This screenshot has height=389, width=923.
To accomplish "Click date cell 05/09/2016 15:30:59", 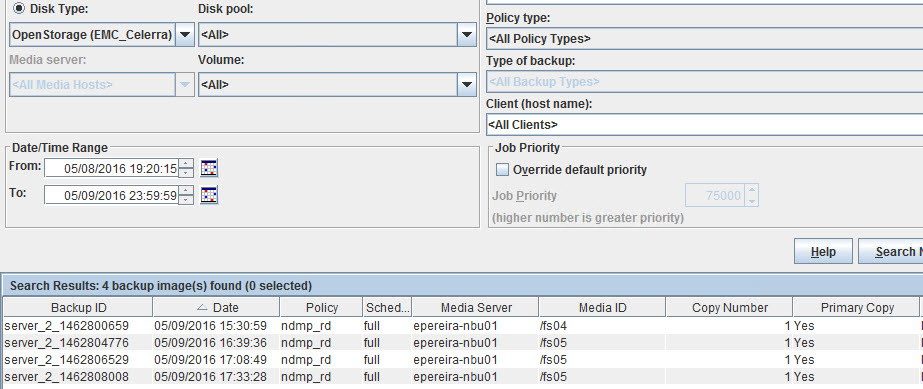I will pyautogui.click(x=216, y=325).
